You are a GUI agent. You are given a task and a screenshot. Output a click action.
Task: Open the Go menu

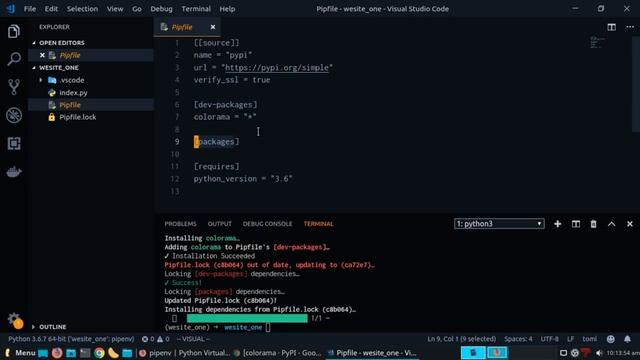tap(137, 9)
